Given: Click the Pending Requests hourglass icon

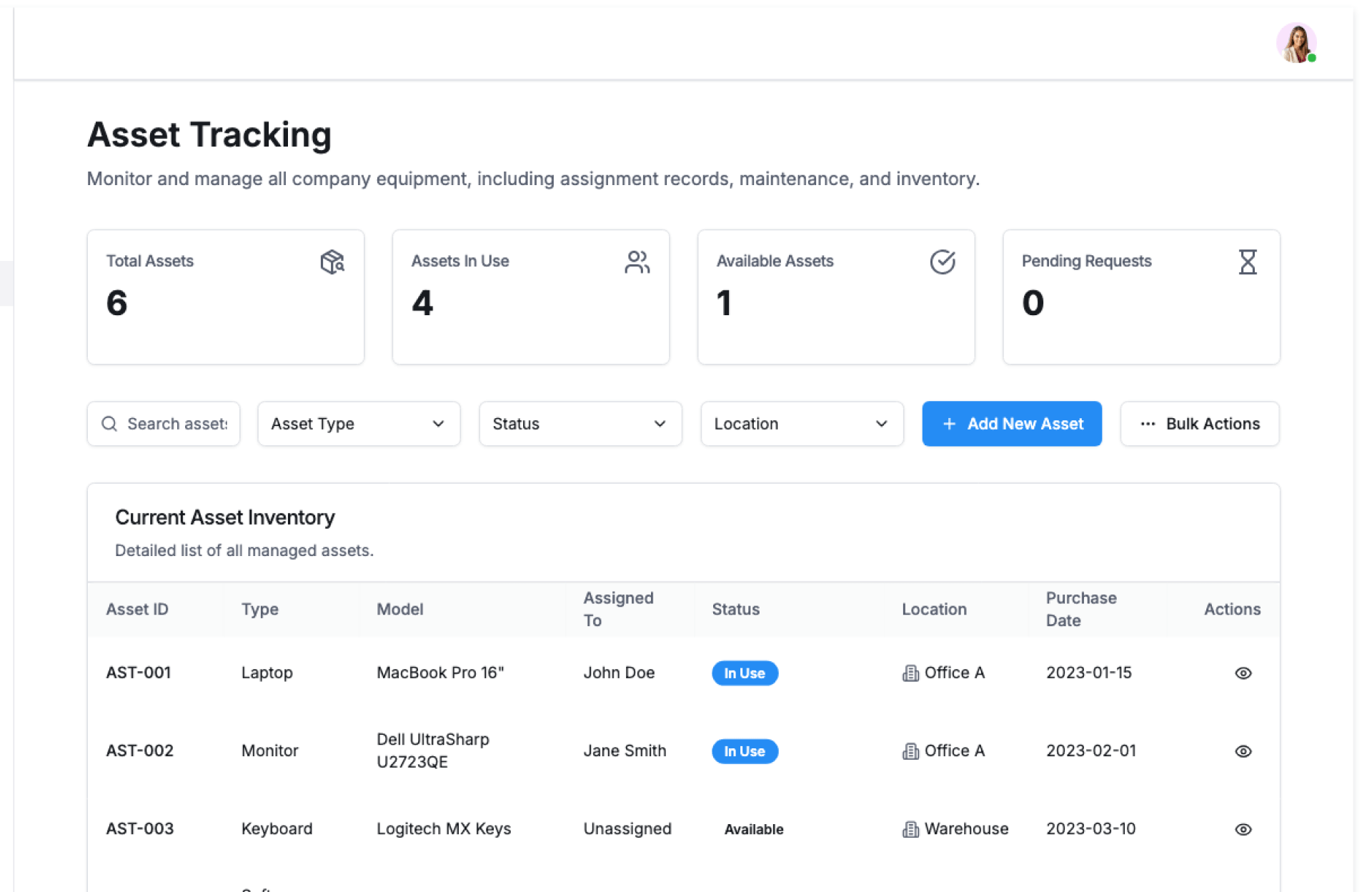Looking at the screenshot, I should coord(1247,262).
